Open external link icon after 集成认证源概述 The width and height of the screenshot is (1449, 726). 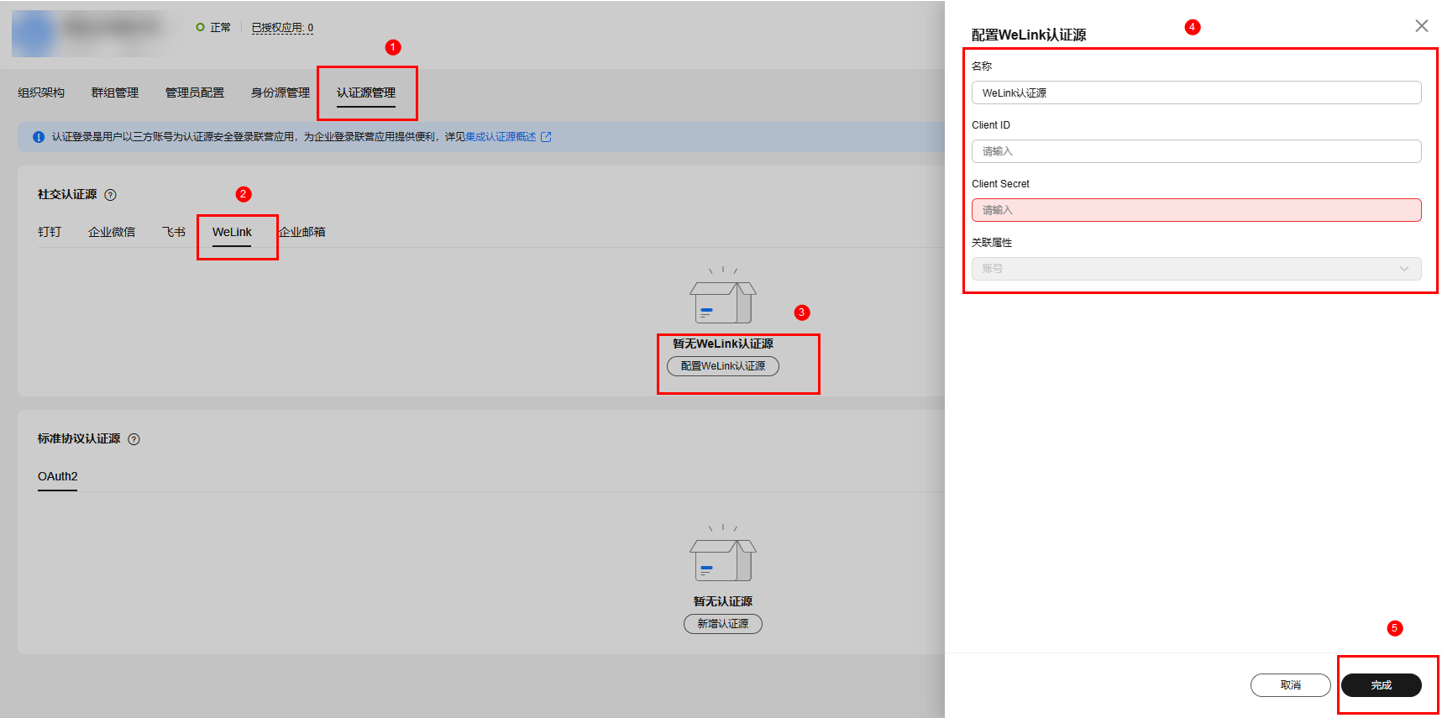[x=546, y=137]
